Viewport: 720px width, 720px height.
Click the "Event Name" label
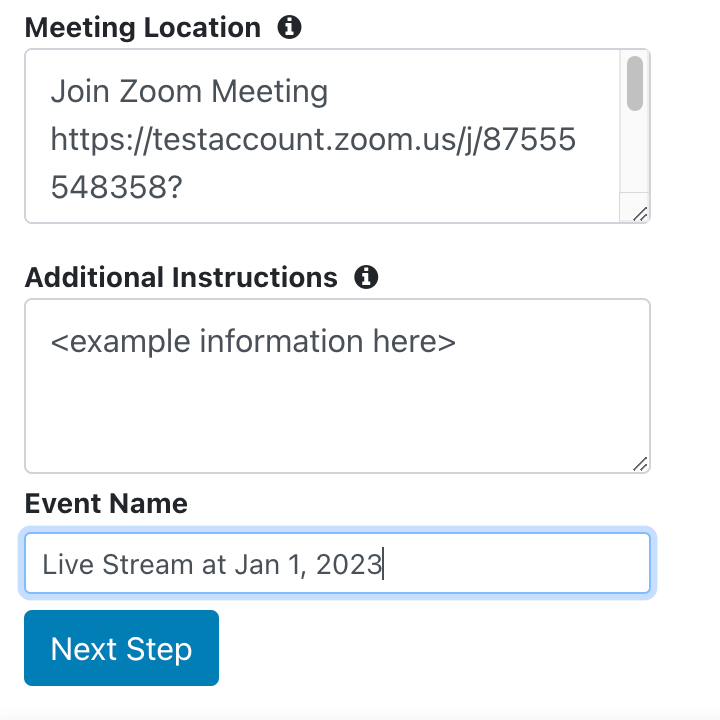pos(106,503)
